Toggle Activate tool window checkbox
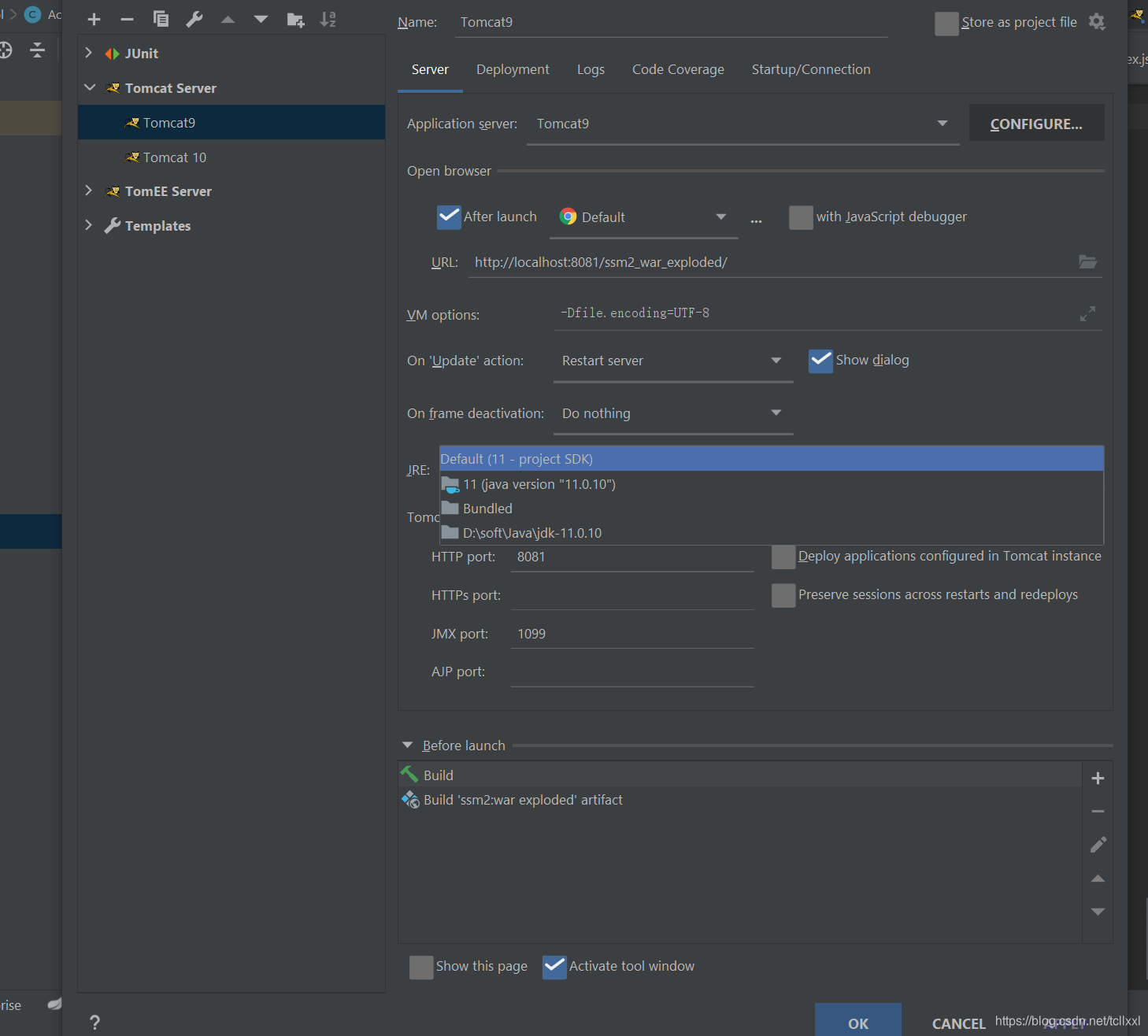The image size is (1148, 1036). [554, 968]
